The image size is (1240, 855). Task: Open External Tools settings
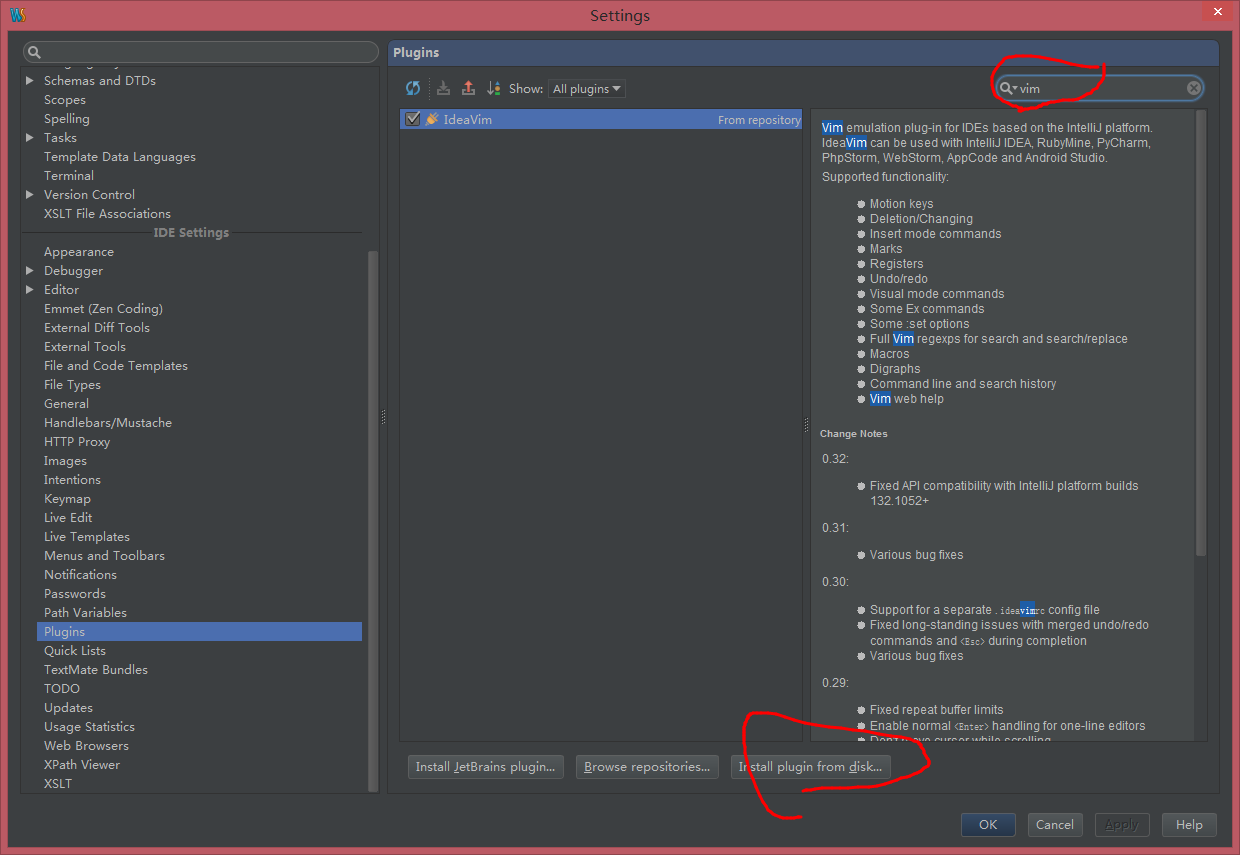coord(85,347)
